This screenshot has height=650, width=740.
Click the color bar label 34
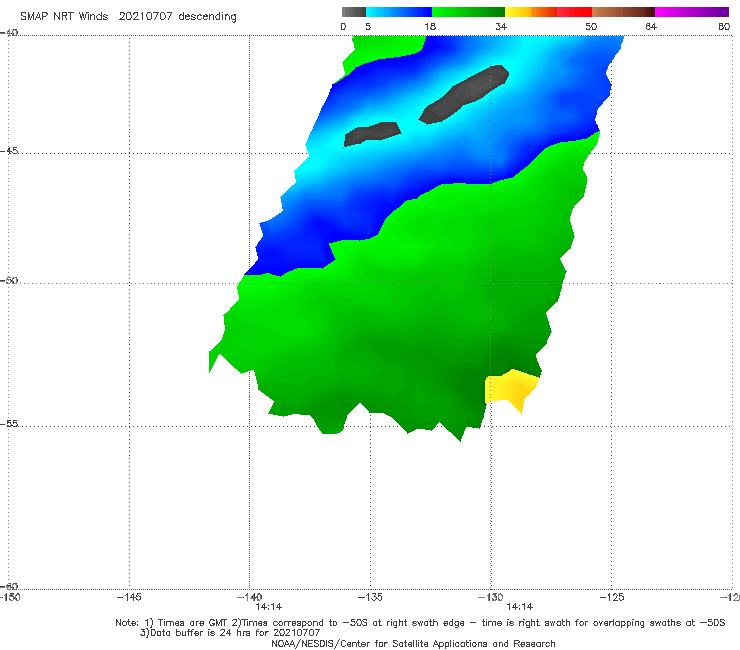point(501,26)
